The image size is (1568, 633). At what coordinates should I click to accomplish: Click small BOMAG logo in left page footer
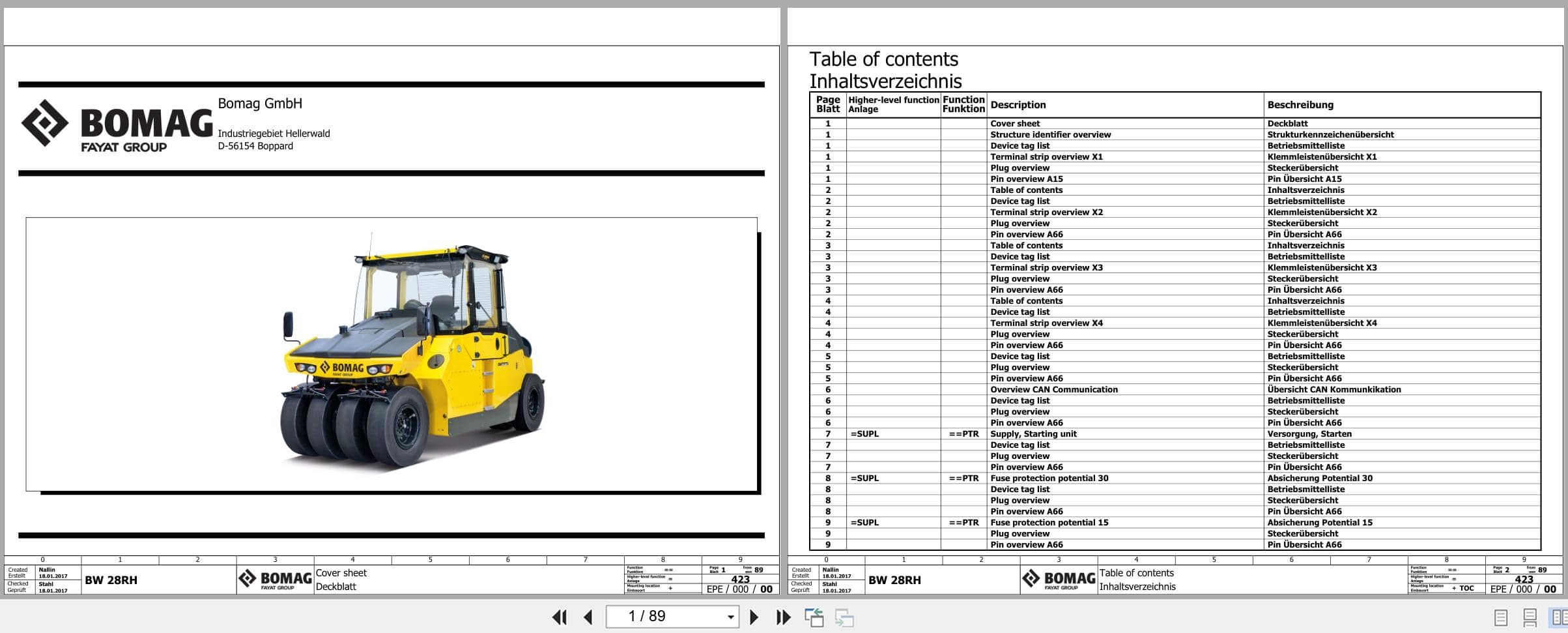coord(275,580)
